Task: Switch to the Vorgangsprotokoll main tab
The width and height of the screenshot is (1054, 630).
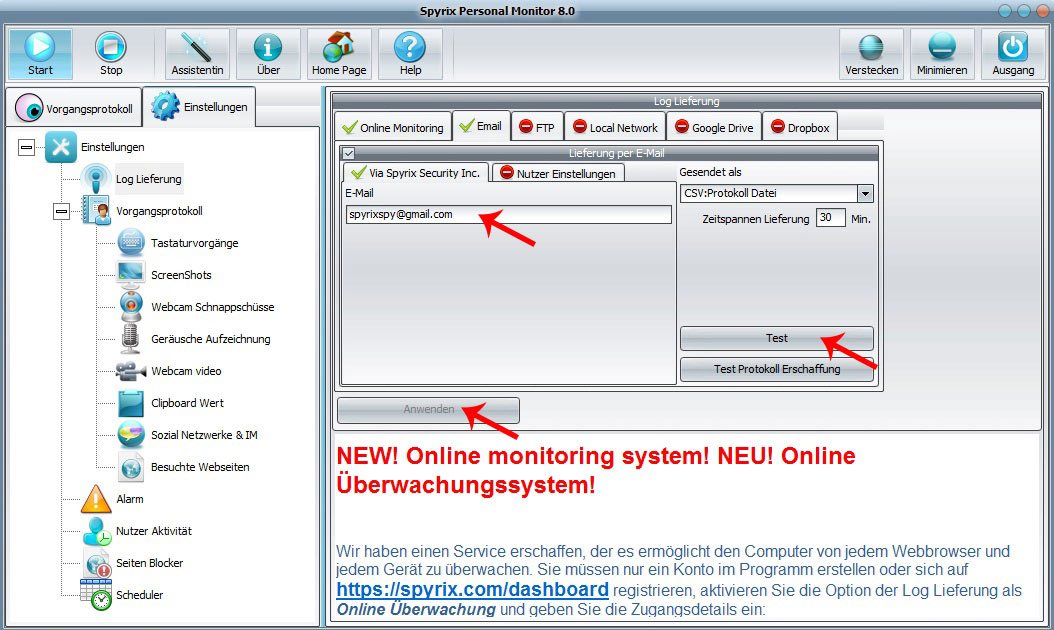Action: [75, 108]
